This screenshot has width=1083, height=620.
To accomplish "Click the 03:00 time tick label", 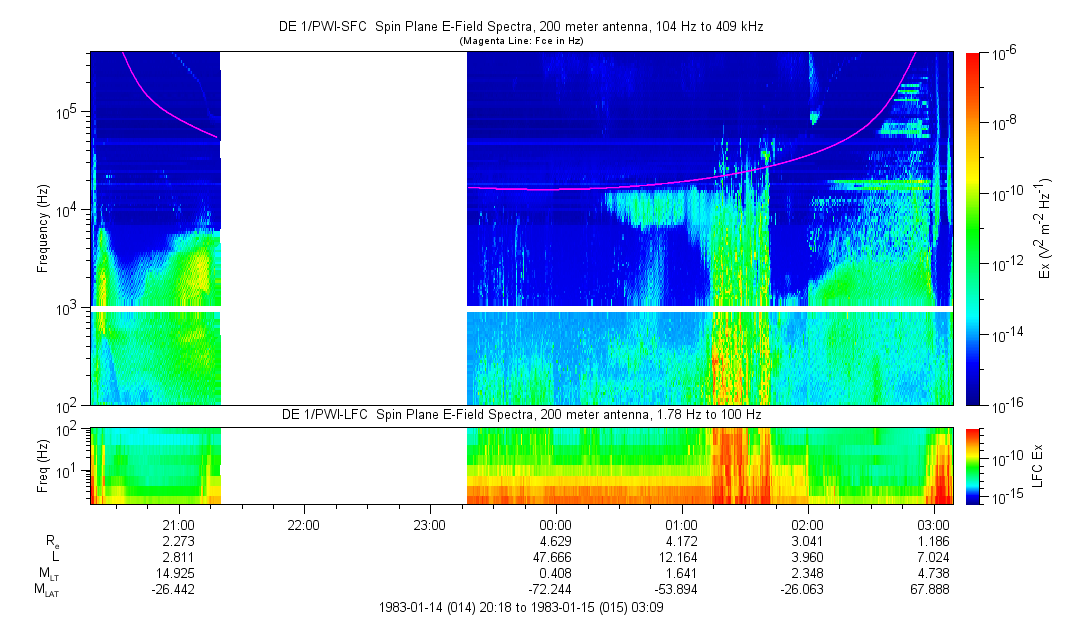I will [933, 525].
